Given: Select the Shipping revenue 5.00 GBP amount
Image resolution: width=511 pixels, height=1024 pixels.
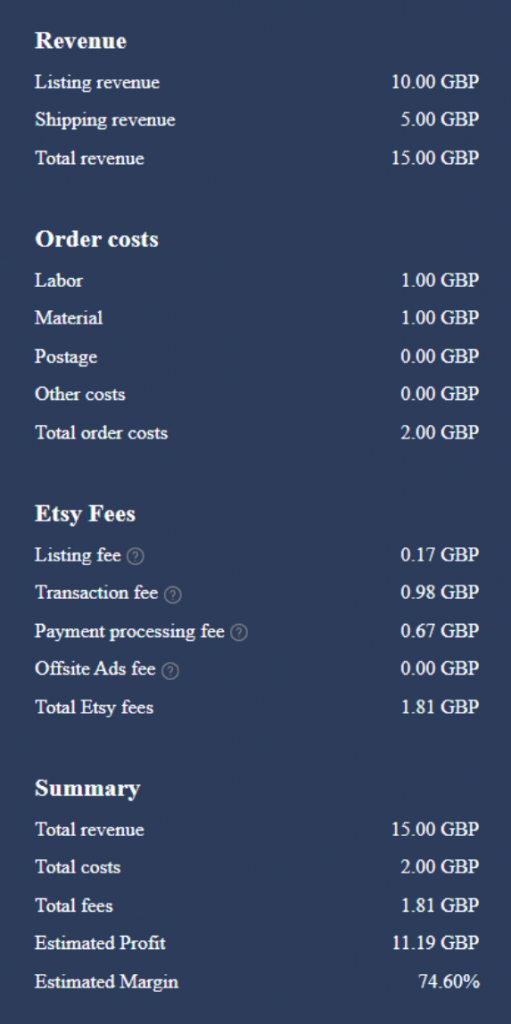Looking at the screenshot, I should 440,120.
